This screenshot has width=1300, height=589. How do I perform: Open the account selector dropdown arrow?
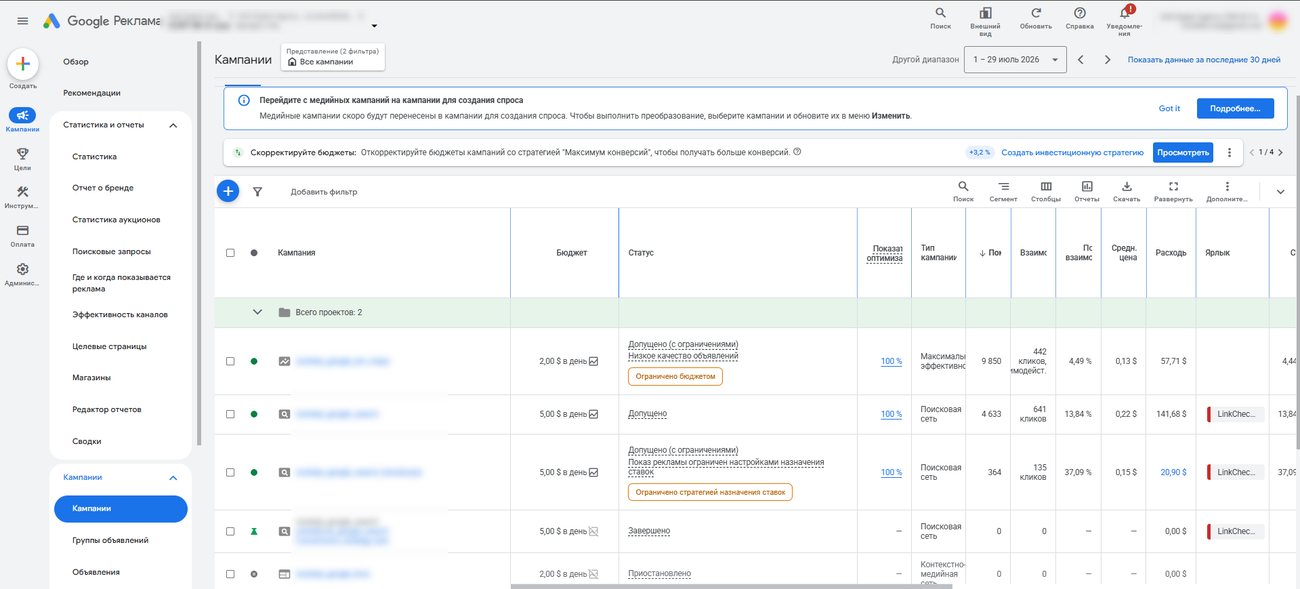coord(374,26)
